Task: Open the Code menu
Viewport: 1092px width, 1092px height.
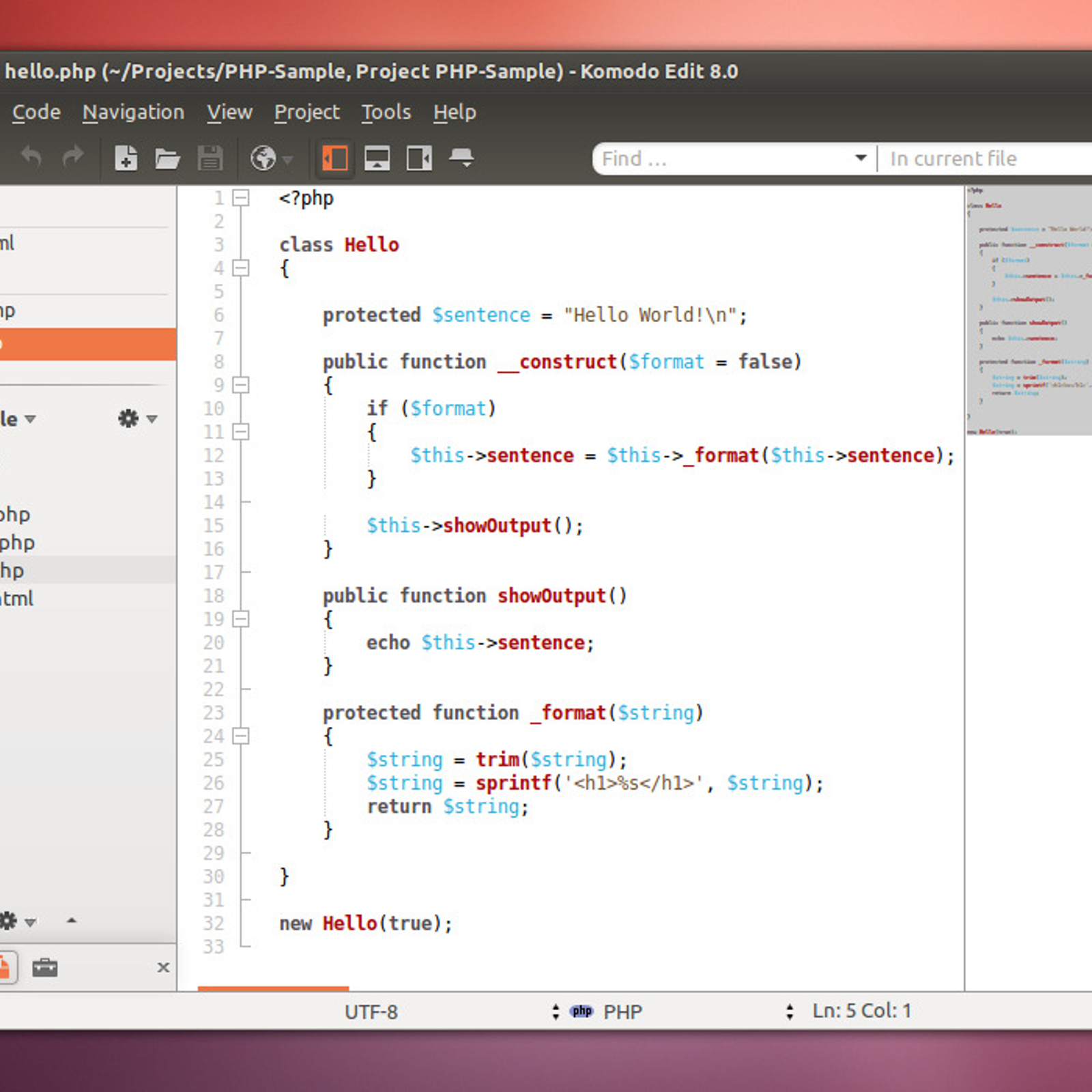Action: [x=36, y=112]
